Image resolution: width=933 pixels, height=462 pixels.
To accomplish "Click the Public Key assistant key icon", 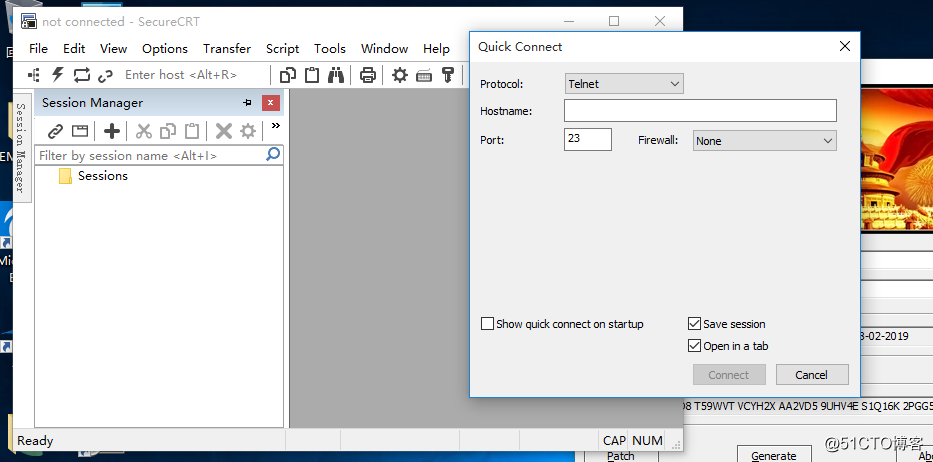I will click(447, 75).
